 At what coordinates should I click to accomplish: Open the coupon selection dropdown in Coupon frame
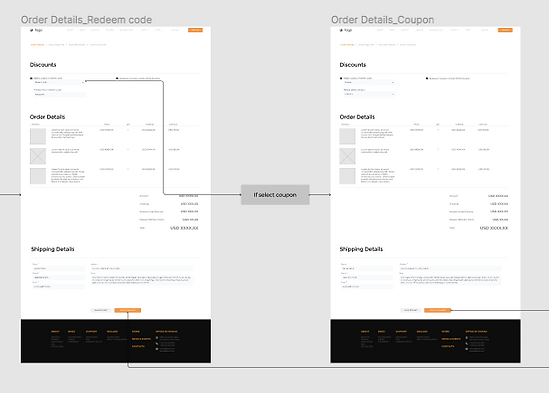click(x=369, y=94)
